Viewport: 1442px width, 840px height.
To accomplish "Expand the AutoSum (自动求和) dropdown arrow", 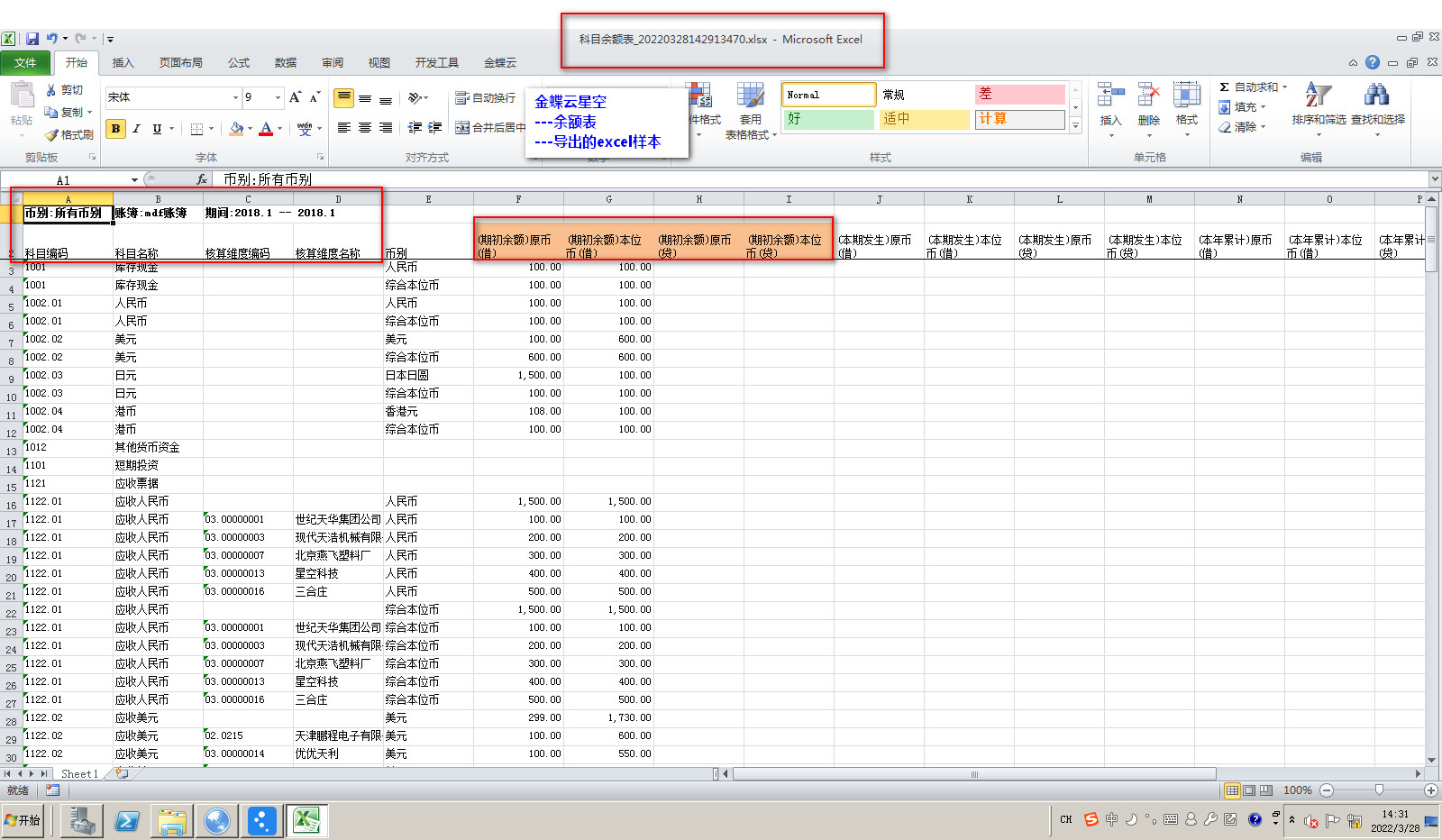I will tap(1284, 87).
